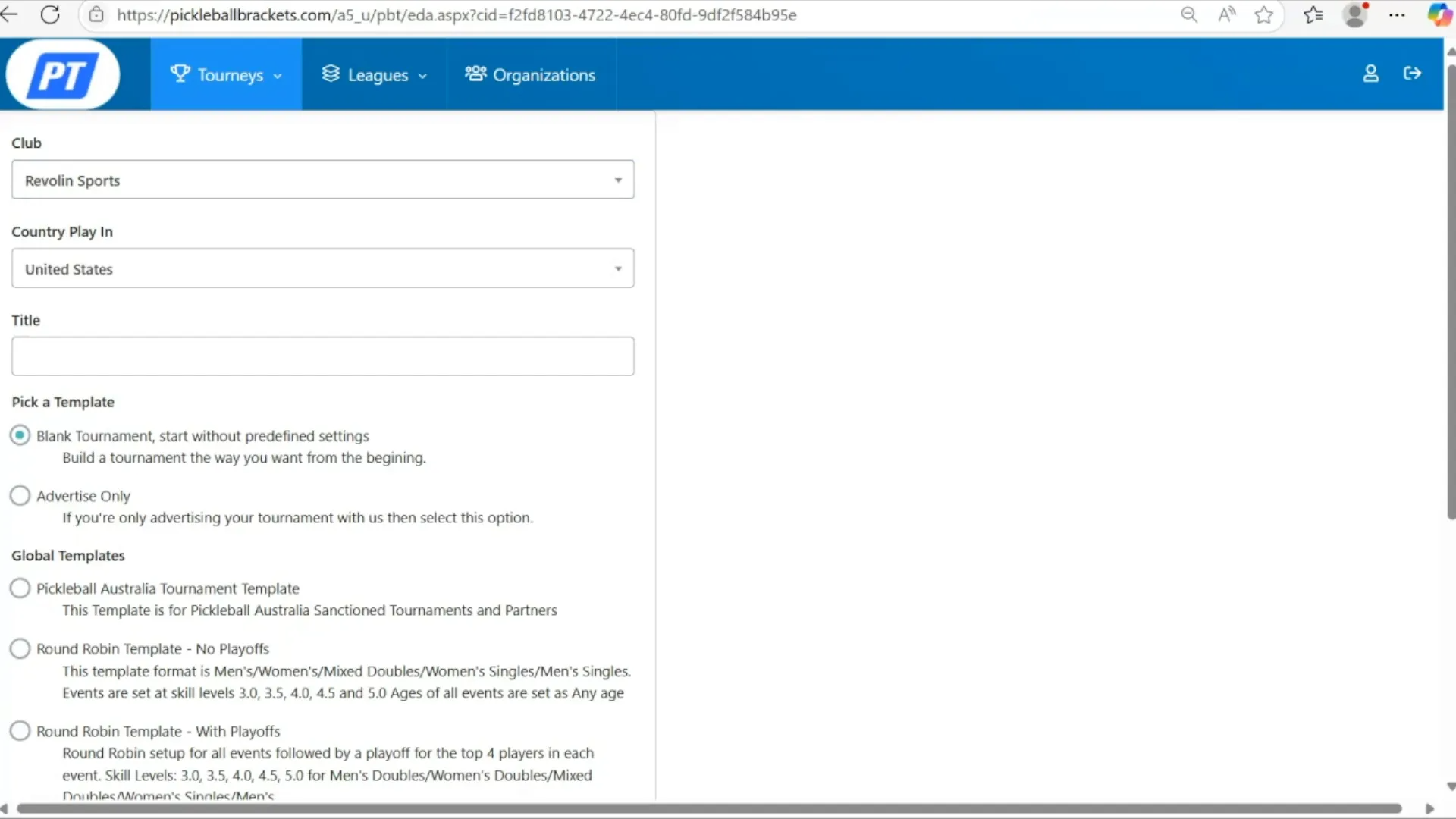Open Country Play In dropdown
Screen dimensions: 1456x819
point(322,268)
